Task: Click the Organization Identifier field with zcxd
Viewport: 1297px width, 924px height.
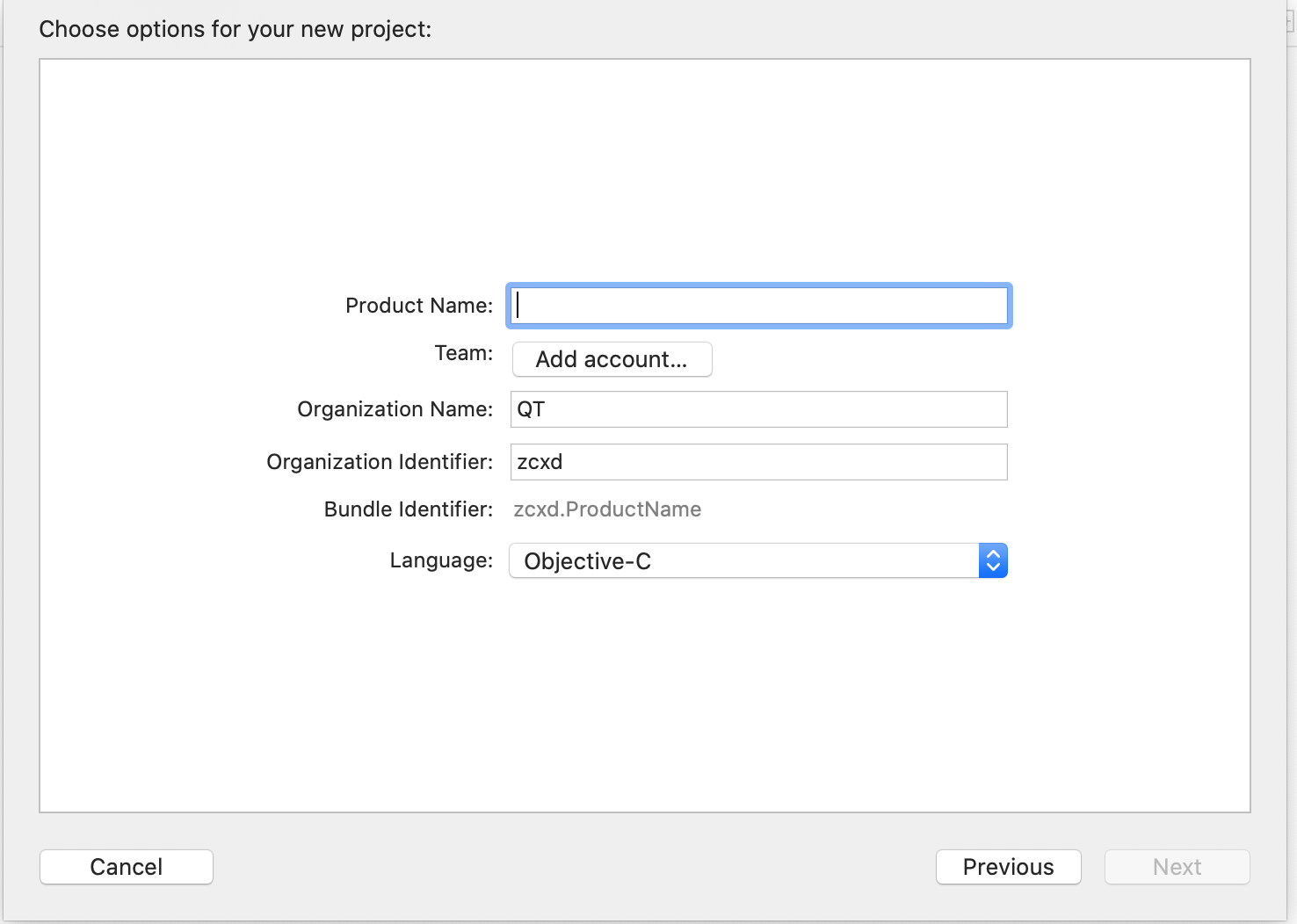Action: point(758,462)
